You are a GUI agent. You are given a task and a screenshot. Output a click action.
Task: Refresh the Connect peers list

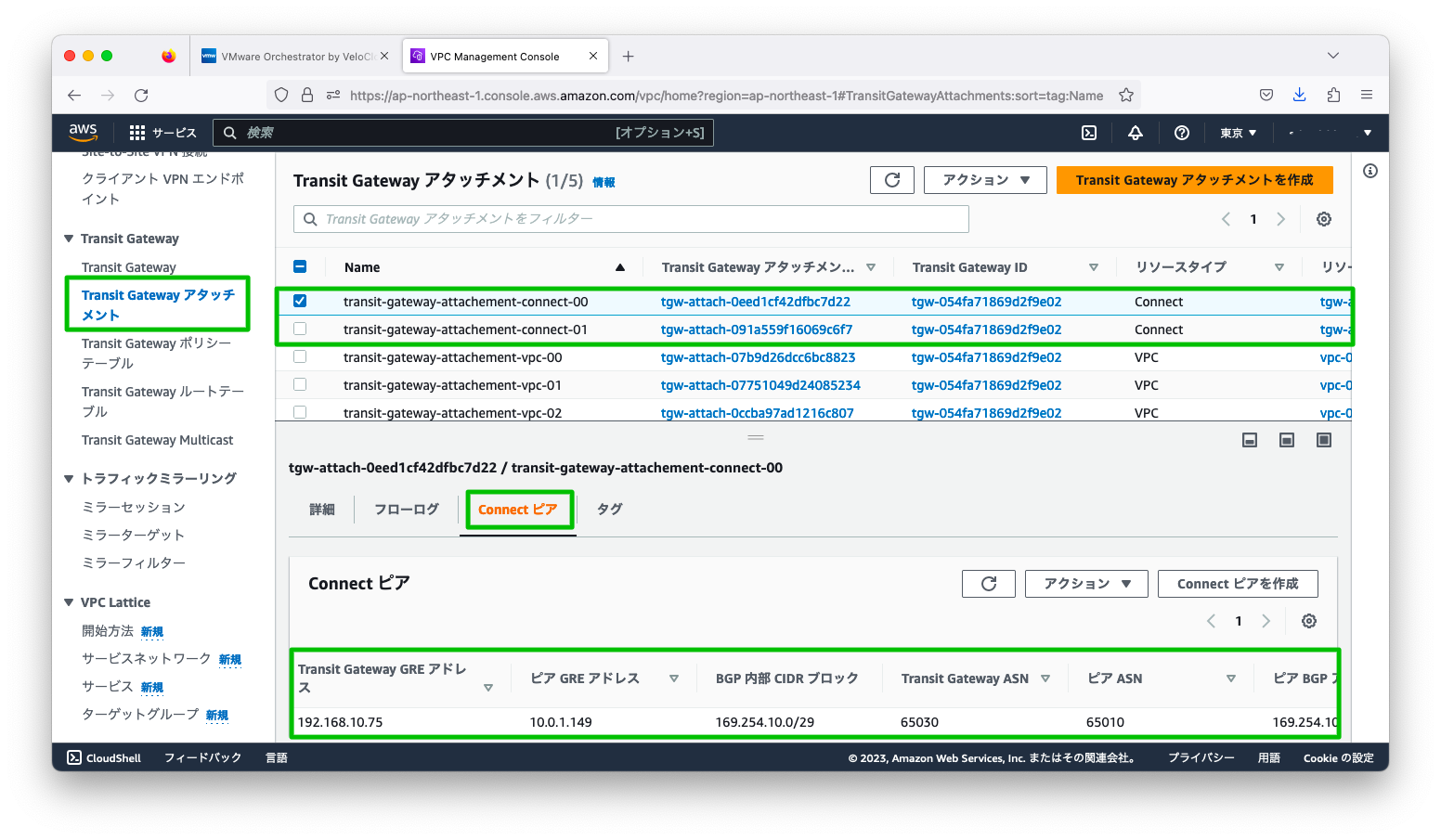click(x=989, y=584)
